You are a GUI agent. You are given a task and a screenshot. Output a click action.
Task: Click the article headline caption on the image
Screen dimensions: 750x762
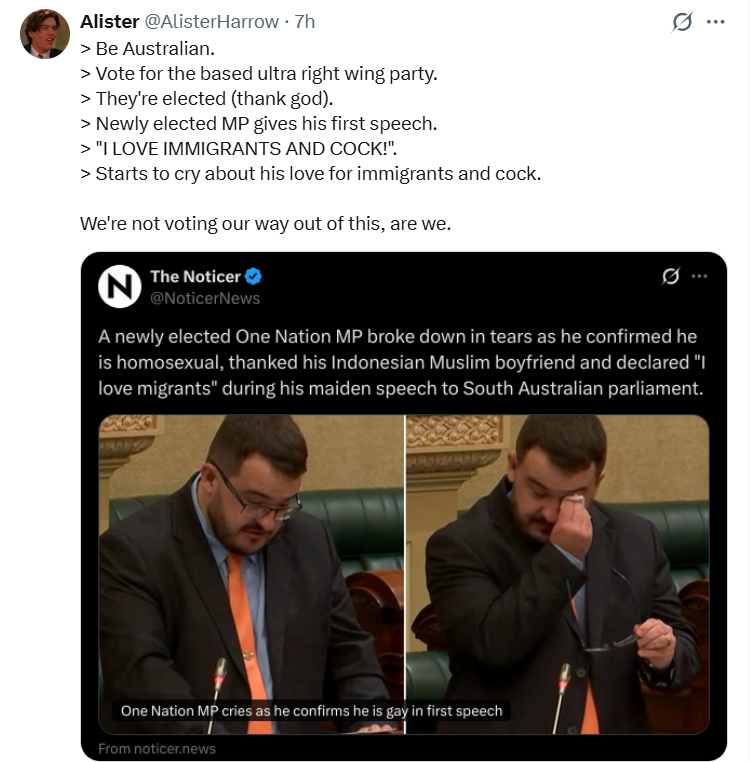click(312, 711)
